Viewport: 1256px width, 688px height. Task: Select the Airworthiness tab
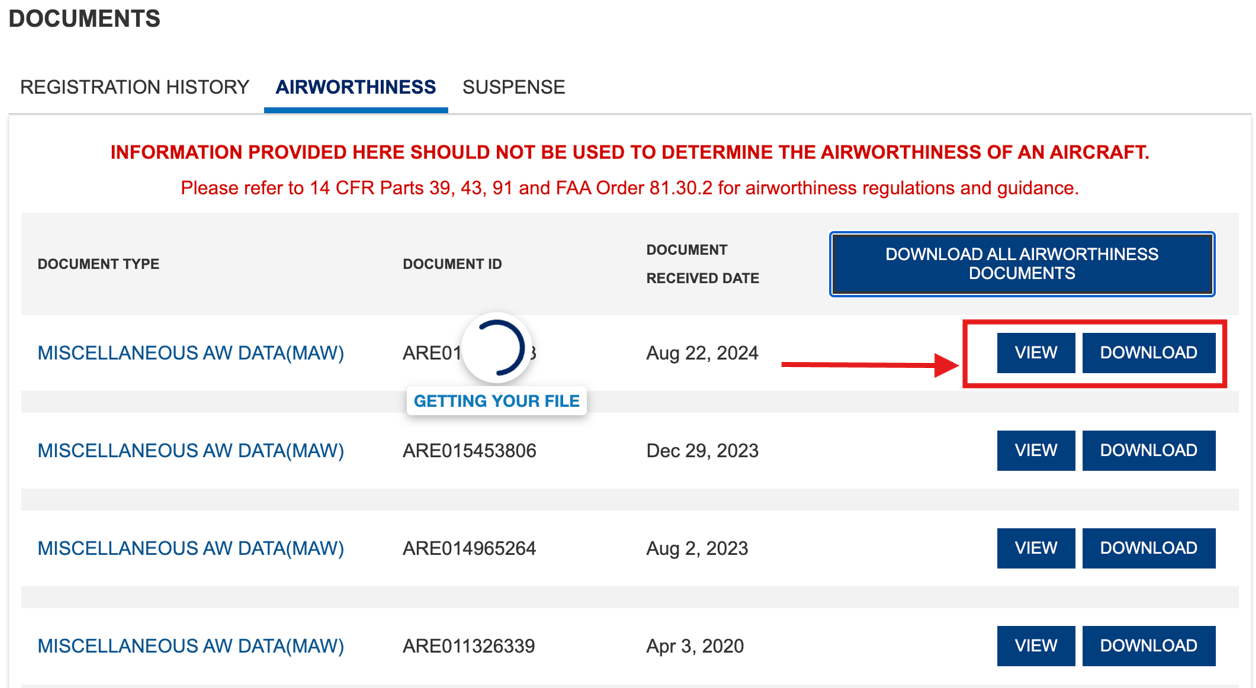click(355, 88)
